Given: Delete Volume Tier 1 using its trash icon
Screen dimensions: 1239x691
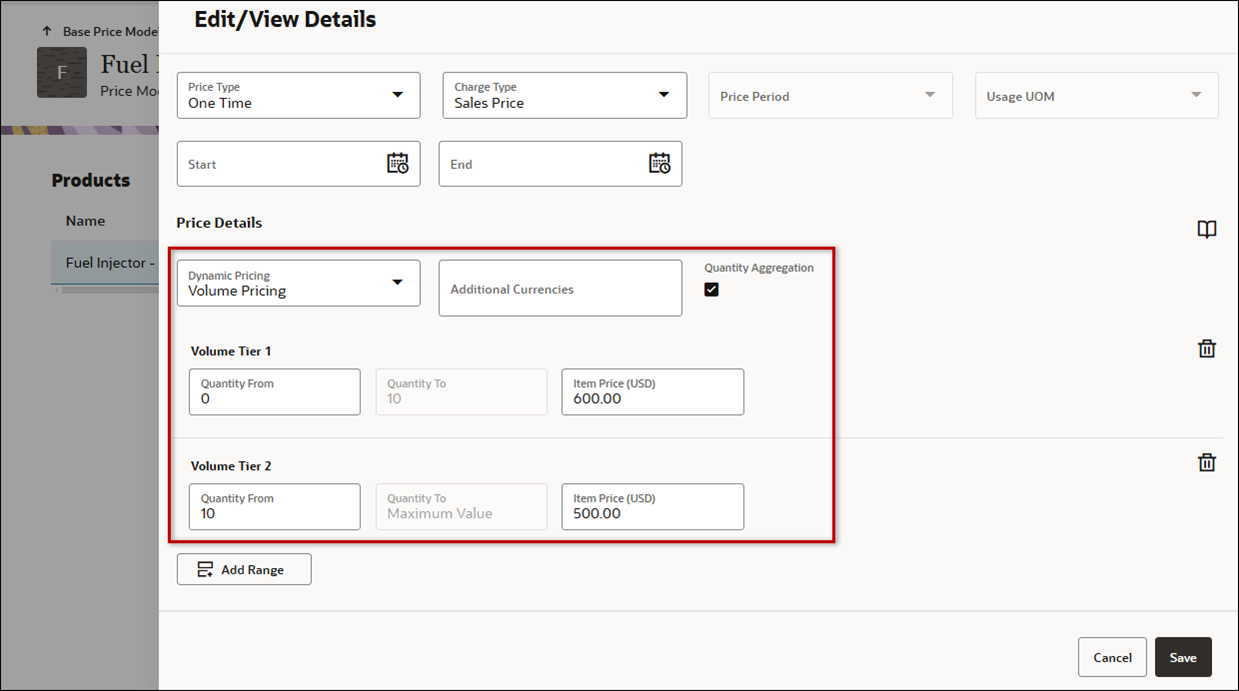Looking at the screenshot, I should [x=1207, y=348].
